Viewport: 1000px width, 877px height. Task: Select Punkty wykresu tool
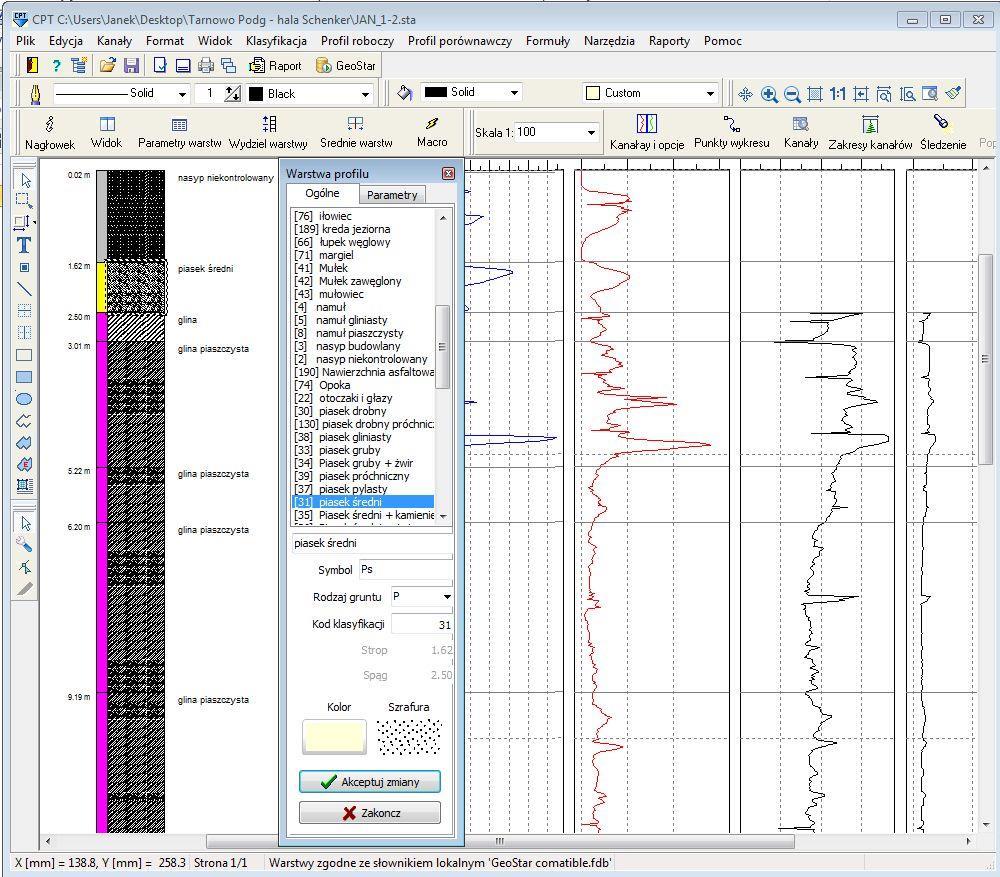click(732, 132)
